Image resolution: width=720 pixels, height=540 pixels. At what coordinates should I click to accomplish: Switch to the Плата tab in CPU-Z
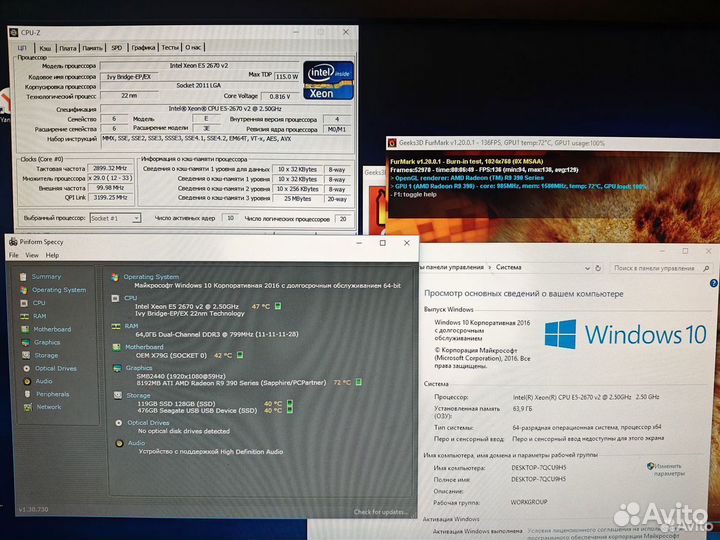[68, 48]
